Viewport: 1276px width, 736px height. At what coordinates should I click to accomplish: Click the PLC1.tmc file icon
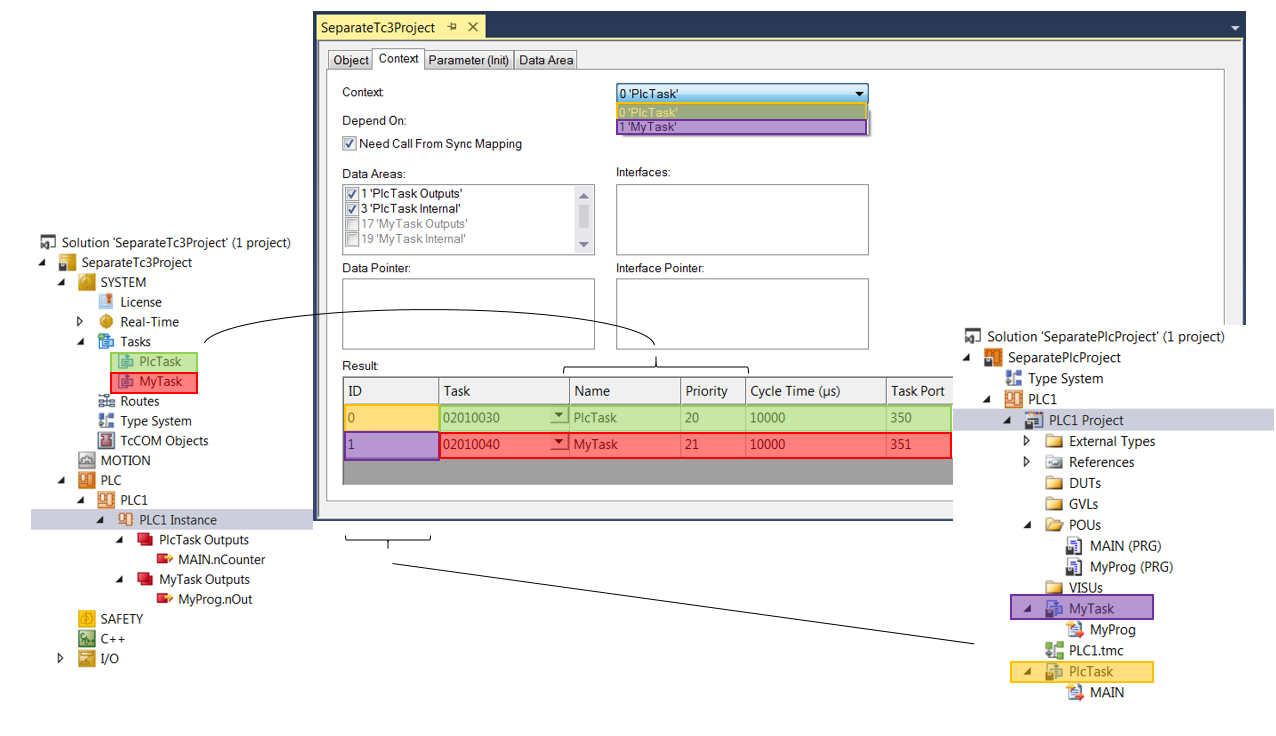[x=1054, y=650]
